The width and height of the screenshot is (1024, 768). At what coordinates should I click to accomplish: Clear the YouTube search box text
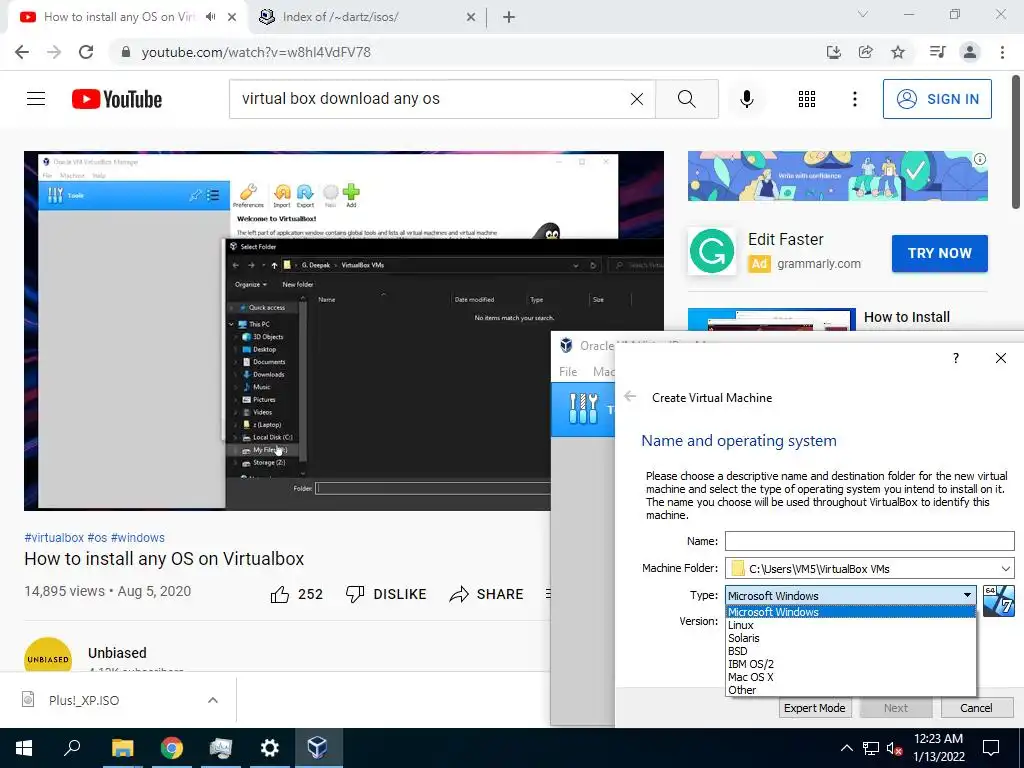click(637, 99)
